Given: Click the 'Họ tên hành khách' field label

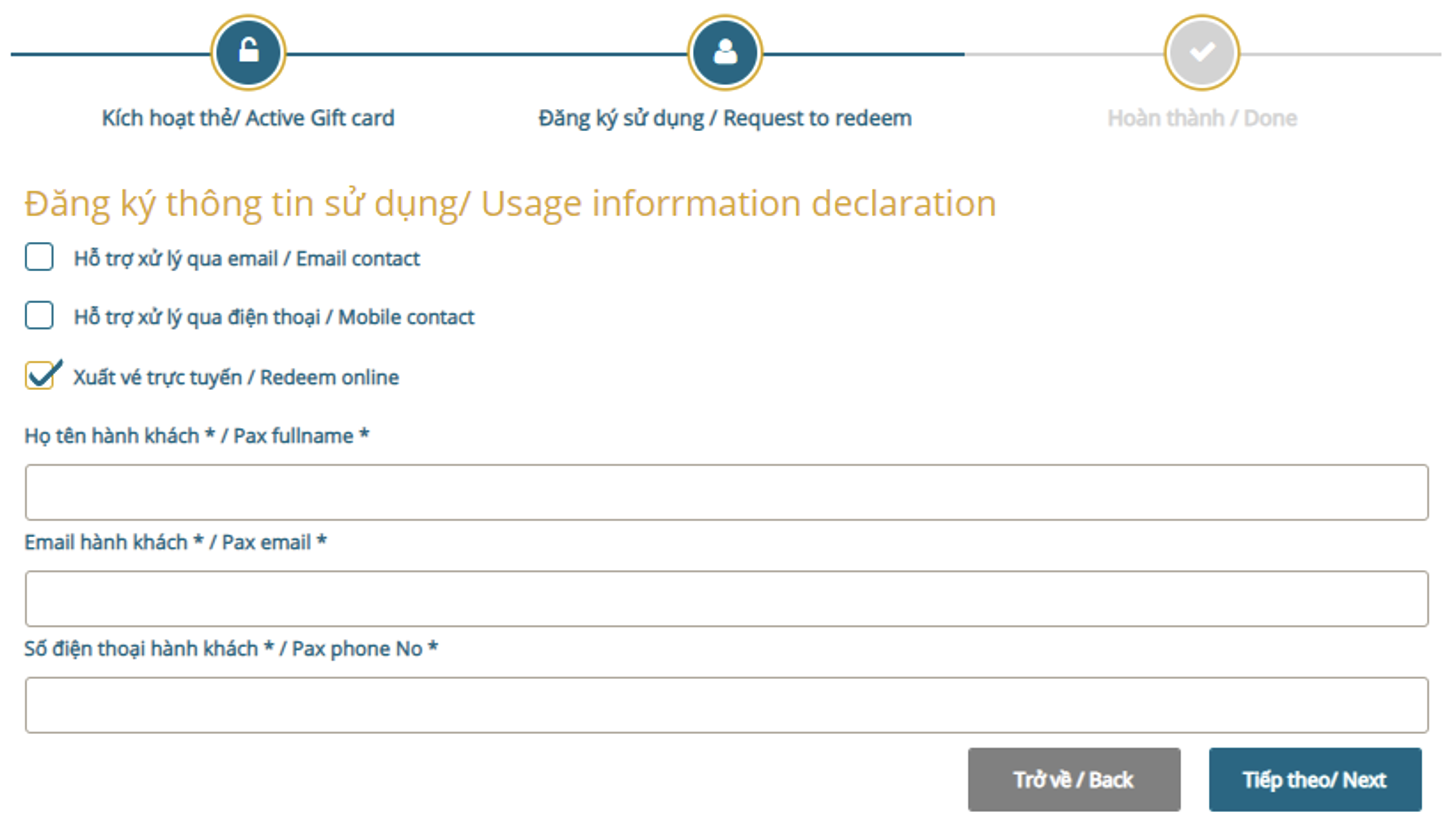Looking at the screenshot, I should (111, 436).
